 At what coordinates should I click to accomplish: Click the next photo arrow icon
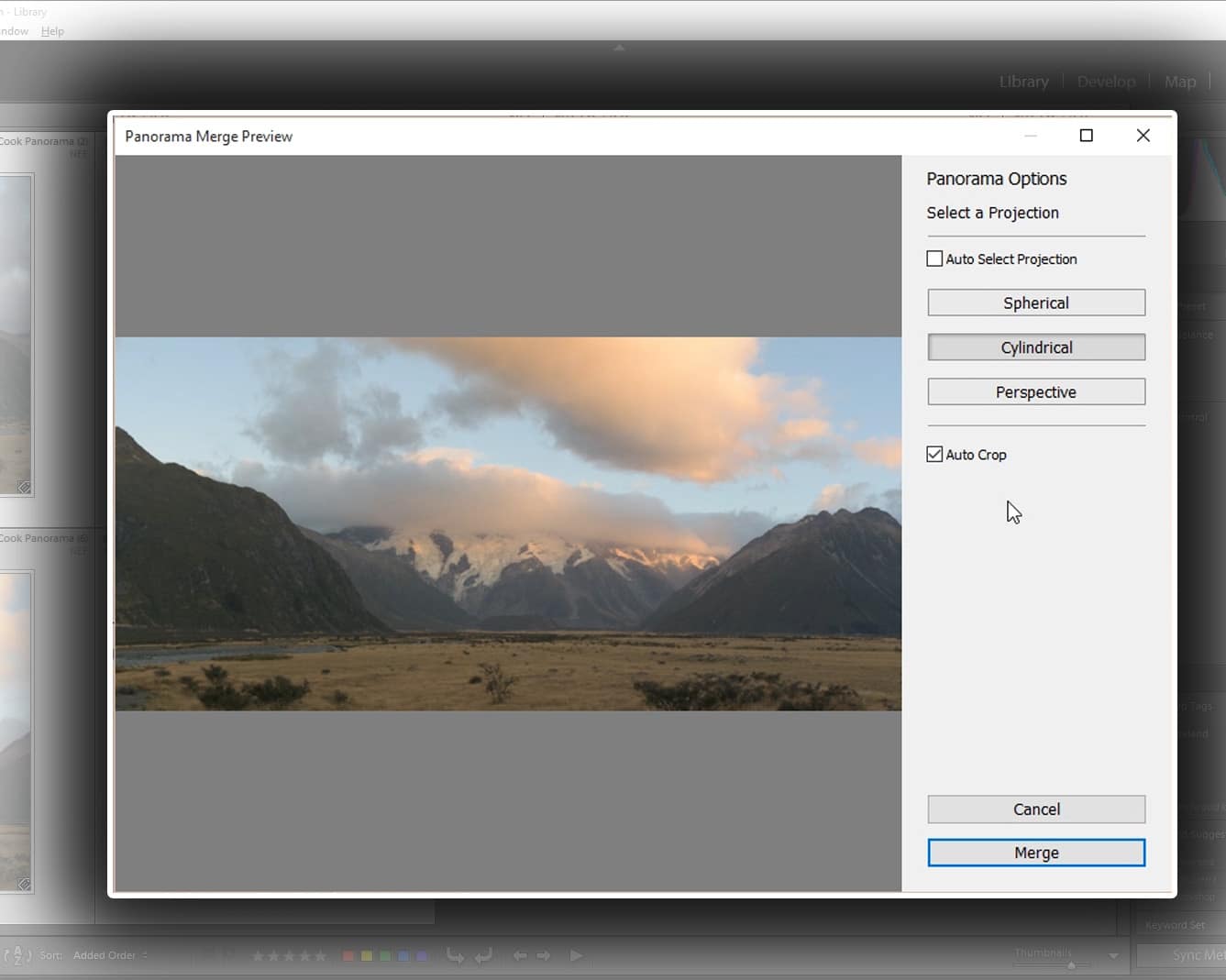544,955
